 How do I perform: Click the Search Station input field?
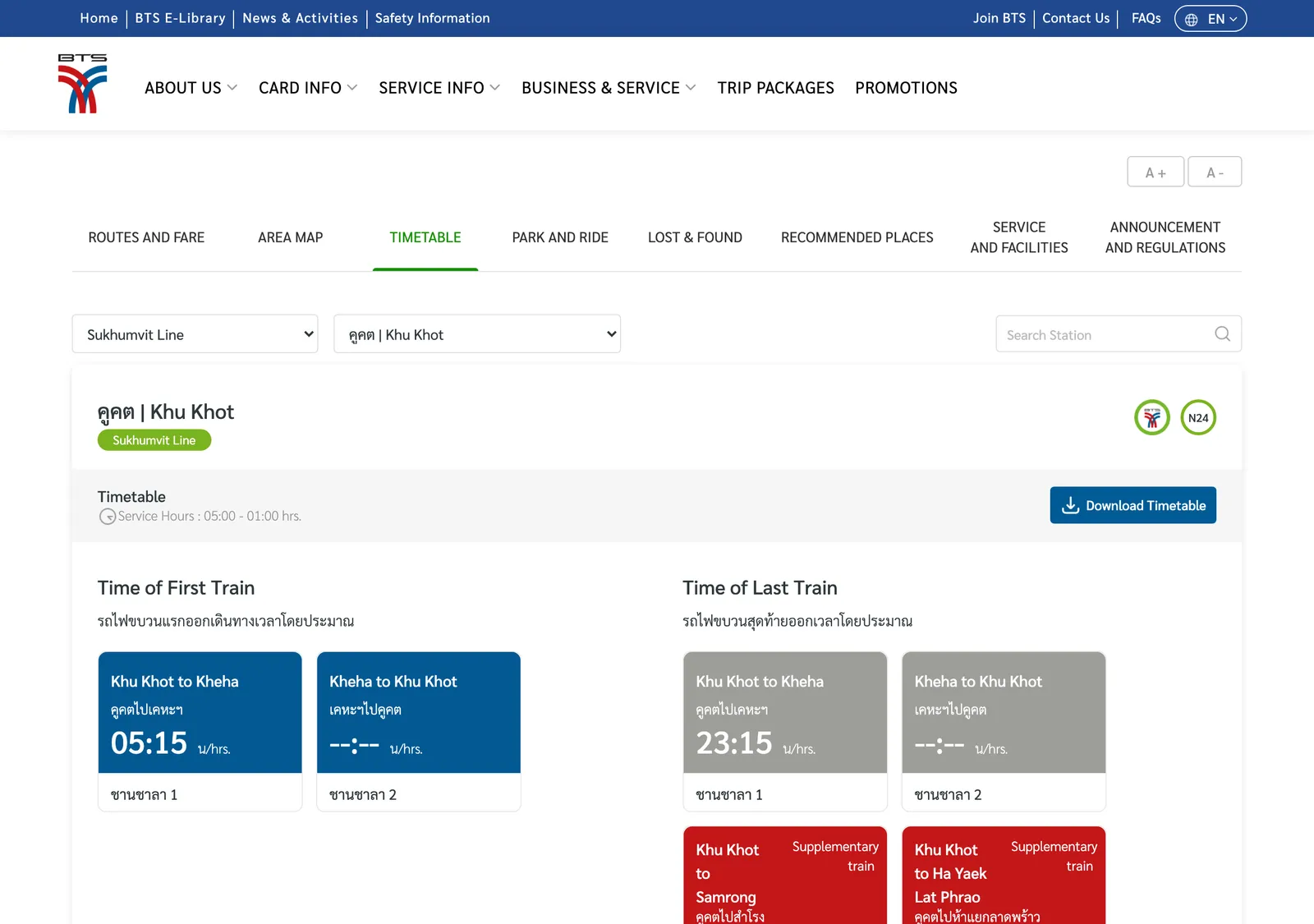(x=1119, y=334)
